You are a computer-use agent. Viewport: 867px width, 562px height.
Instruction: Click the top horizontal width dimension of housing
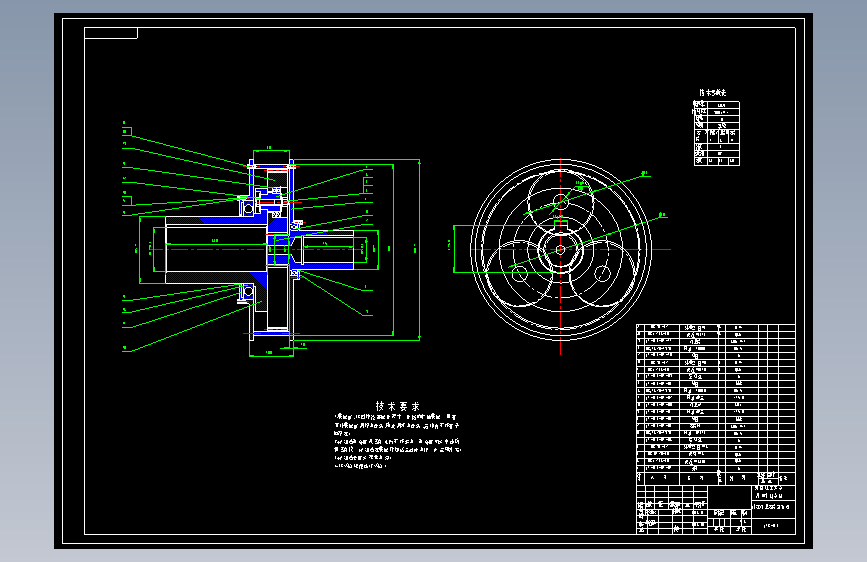pyautogui.click(x=271, y=150)
